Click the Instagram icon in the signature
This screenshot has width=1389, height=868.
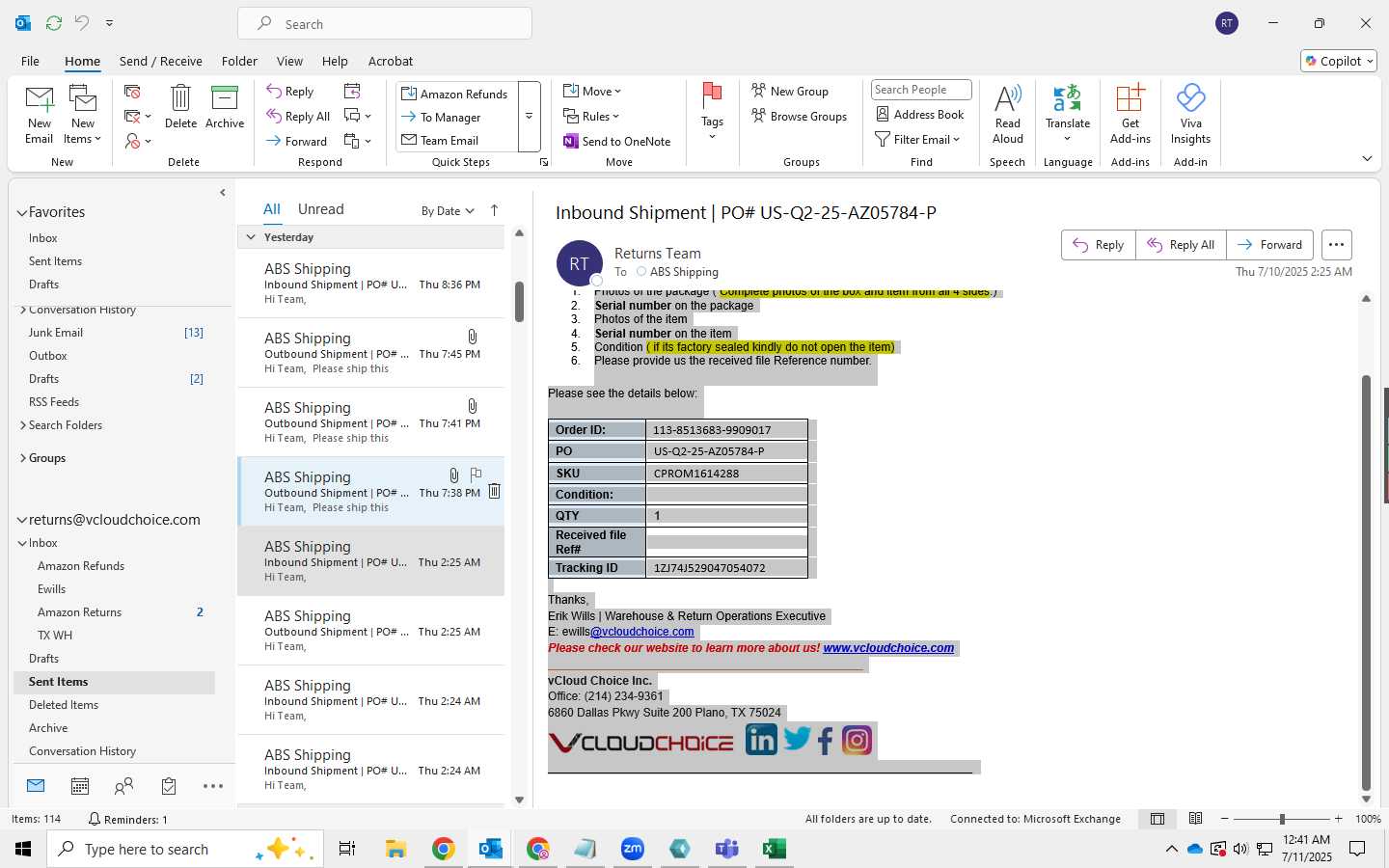(857, 740)
